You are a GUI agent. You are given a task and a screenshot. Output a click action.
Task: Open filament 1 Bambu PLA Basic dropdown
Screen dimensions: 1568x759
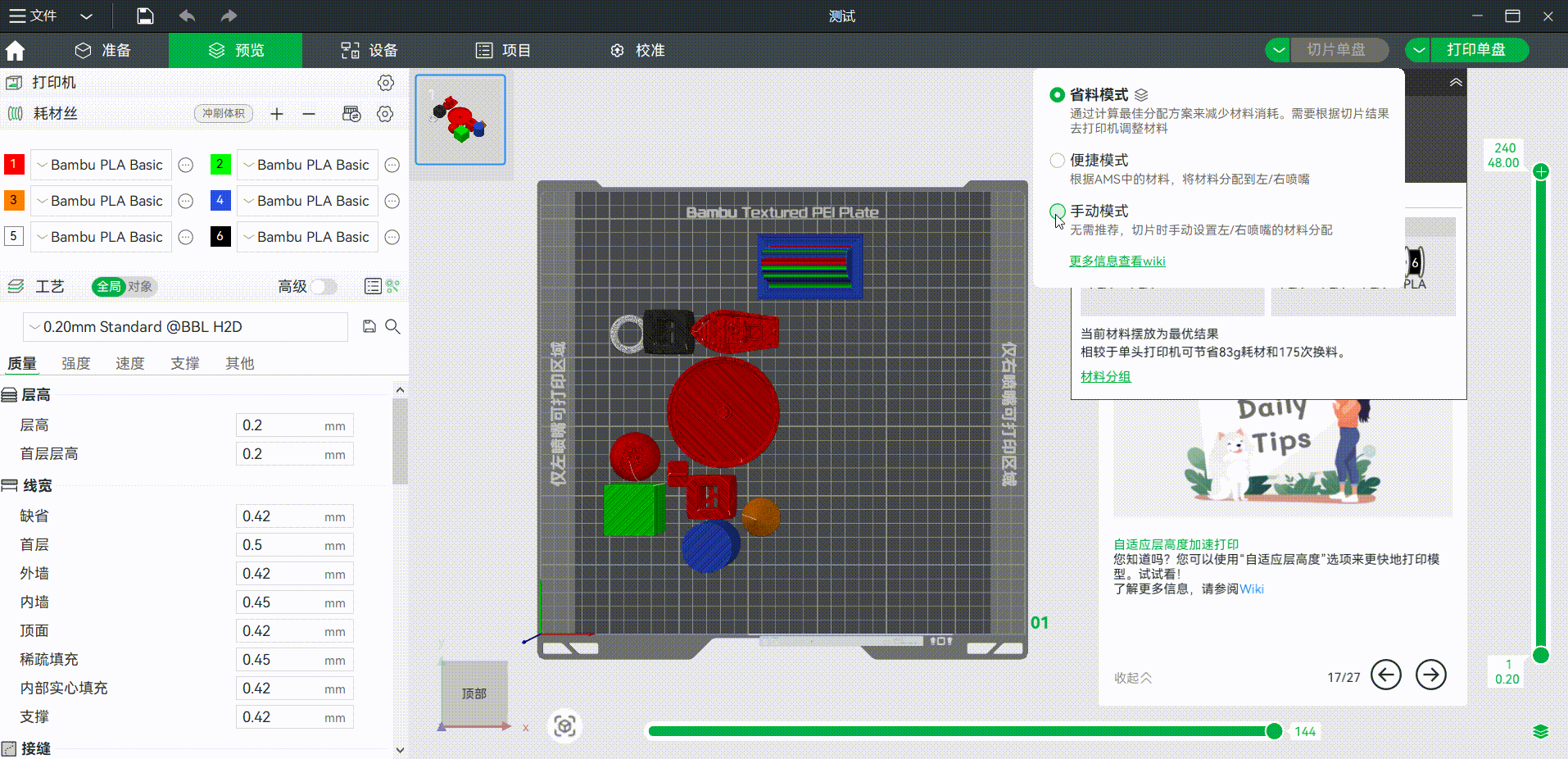[101, 165]
